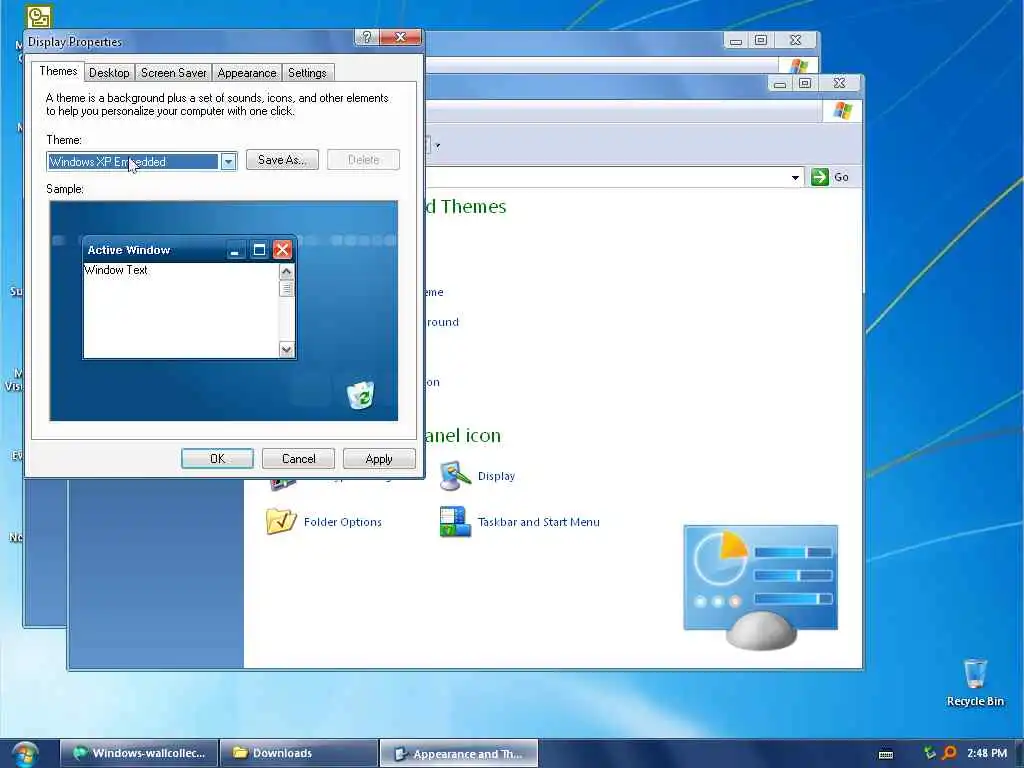Image resolution: width=1024 pixels, height=768 pixels.
Task: Click the network tray icon
Action: click(x=930, y=753)
